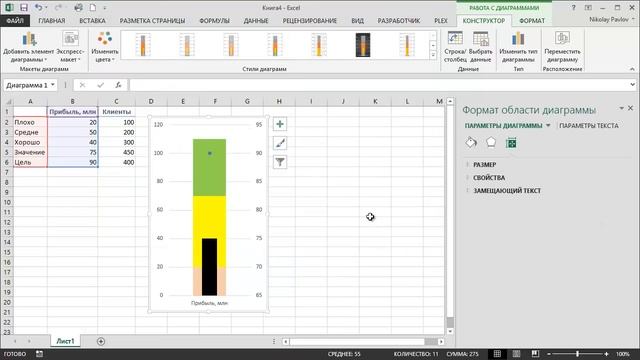Click the Save icon in quick access toolbar
The image size is (640, 360).
[24, 8]
